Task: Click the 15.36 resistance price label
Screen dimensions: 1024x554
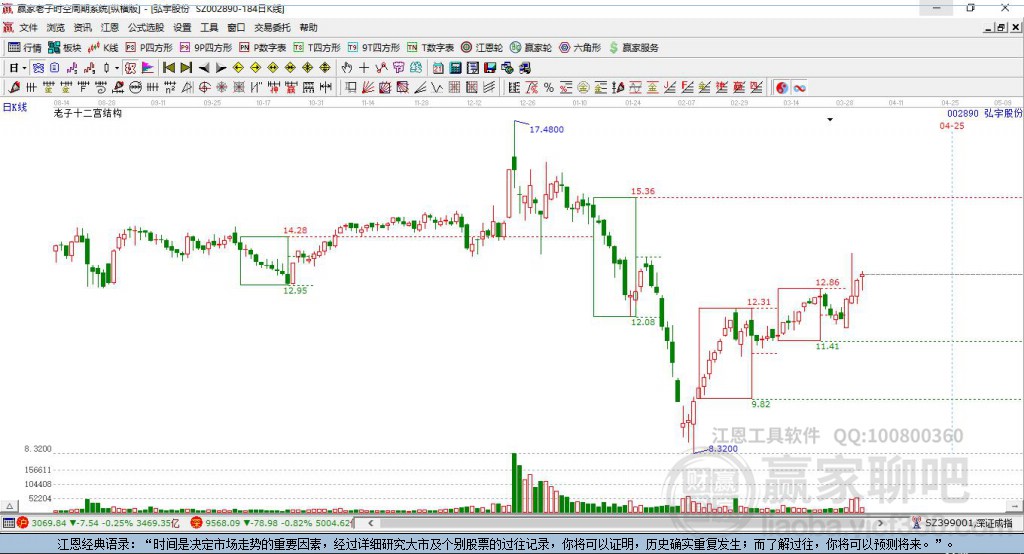Action: 643,191
